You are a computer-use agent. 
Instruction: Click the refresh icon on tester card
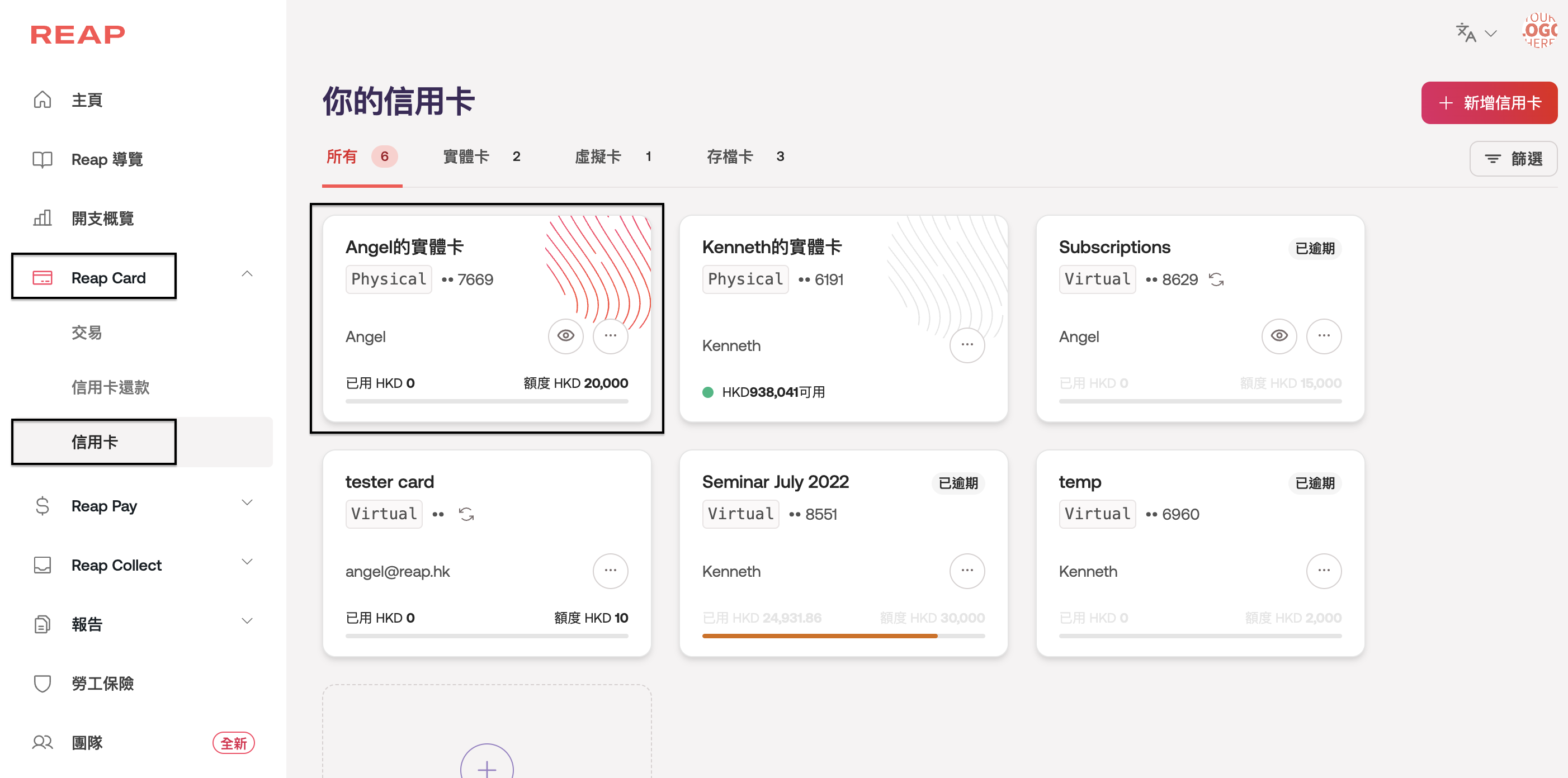pos(466,515)
